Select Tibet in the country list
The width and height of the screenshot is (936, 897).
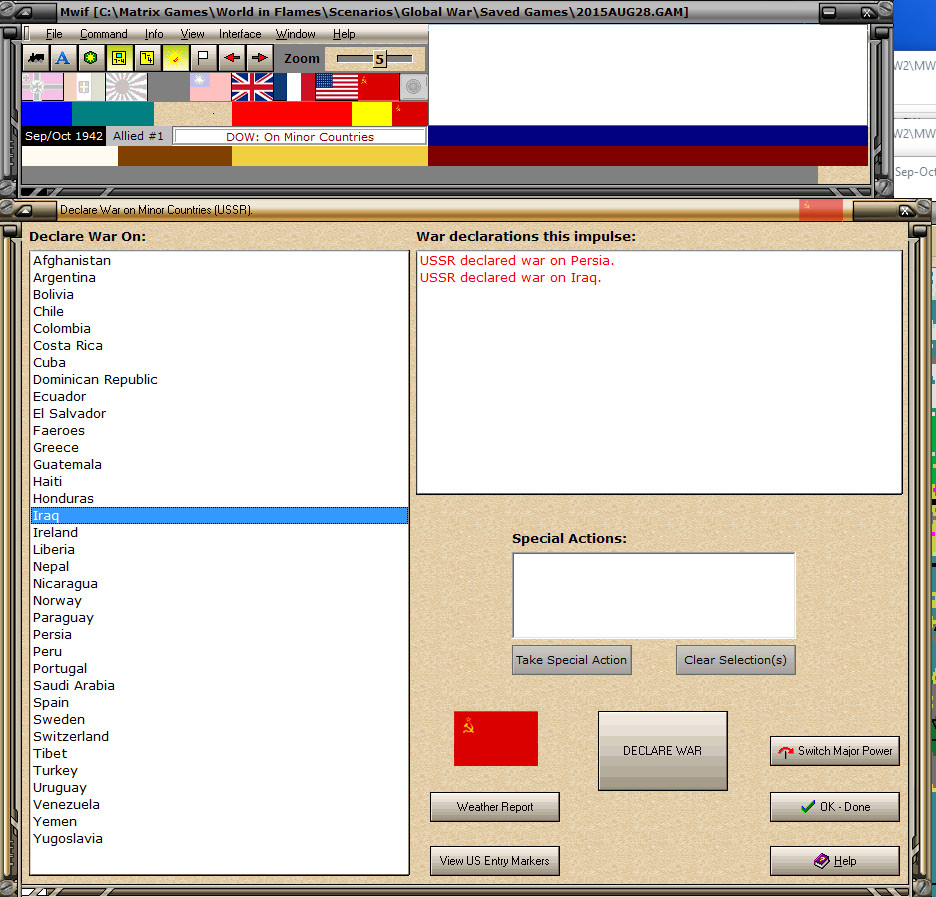pos(219,754)
